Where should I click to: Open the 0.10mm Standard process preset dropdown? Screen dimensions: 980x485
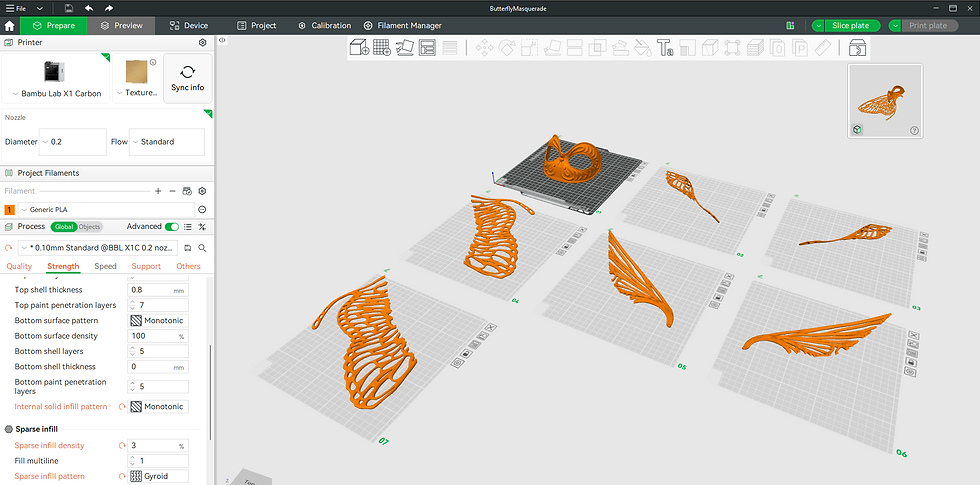[x=98, y=248]
